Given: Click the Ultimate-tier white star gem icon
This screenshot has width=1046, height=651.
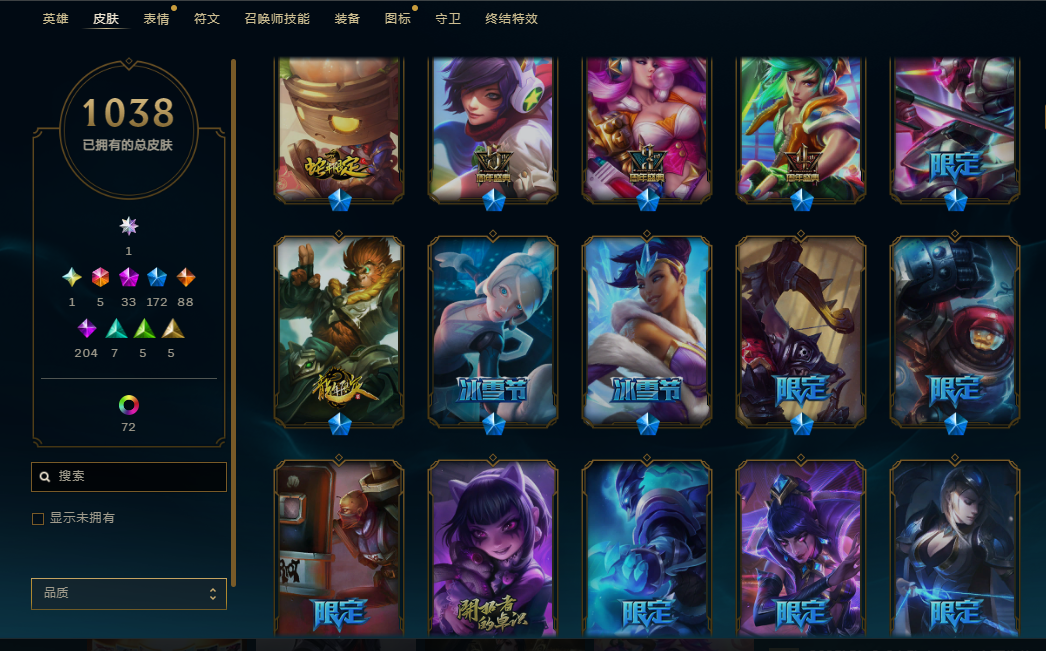Looking at the screenshot, I should tap(129, 226).
